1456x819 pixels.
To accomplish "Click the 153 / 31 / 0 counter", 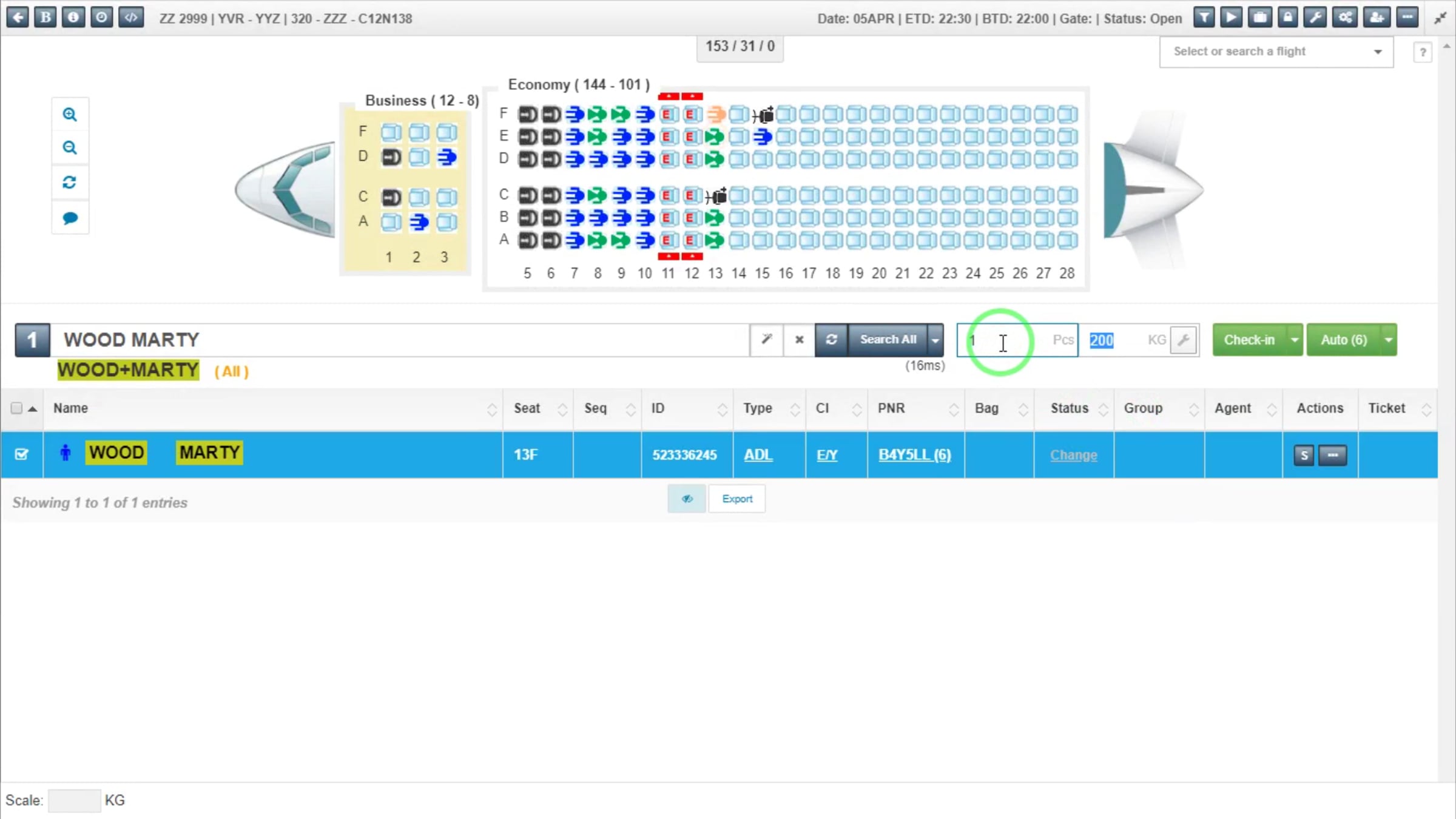I will pyautogui.click(x=740, y=47).
